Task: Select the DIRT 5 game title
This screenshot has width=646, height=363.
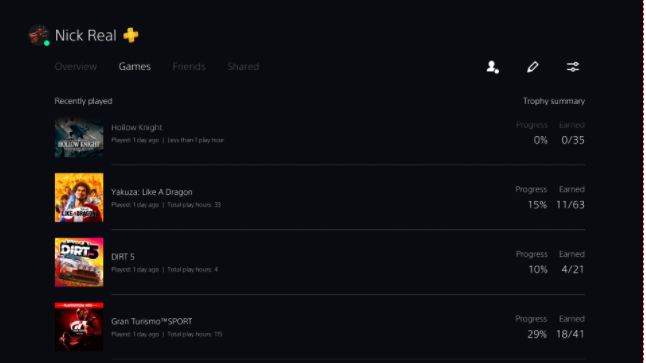Action: pos(123,257)
